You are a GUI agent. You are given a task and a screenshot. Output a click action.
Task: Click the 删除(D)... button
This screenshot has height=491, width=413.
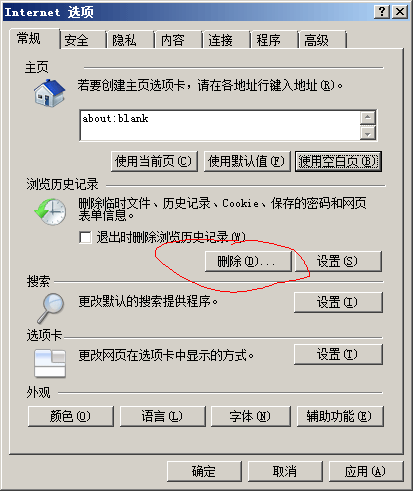pyautogui.click(x=248, y=261)
